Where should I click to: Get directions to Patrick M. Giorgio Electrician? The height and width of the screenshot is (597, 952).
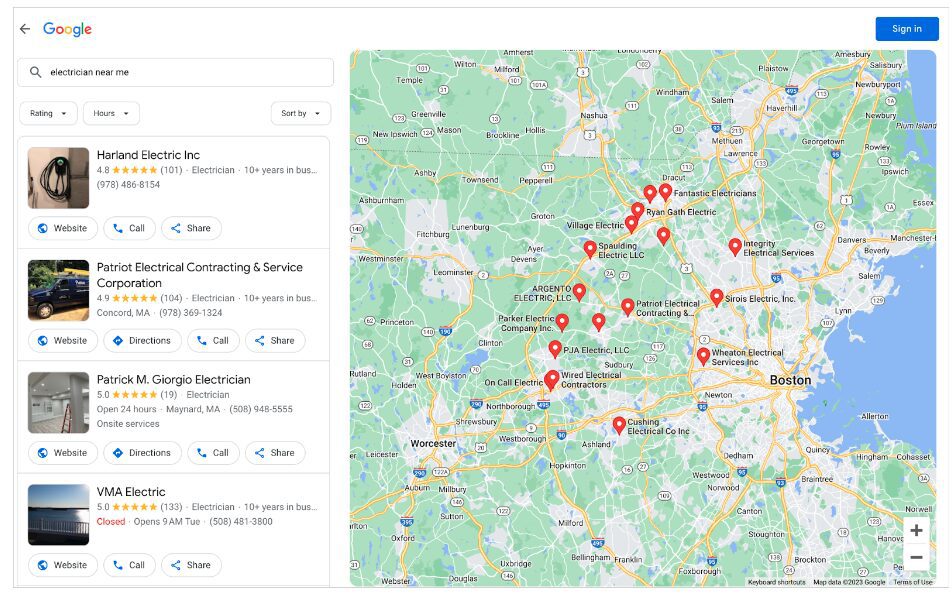[x=142, y=453]
